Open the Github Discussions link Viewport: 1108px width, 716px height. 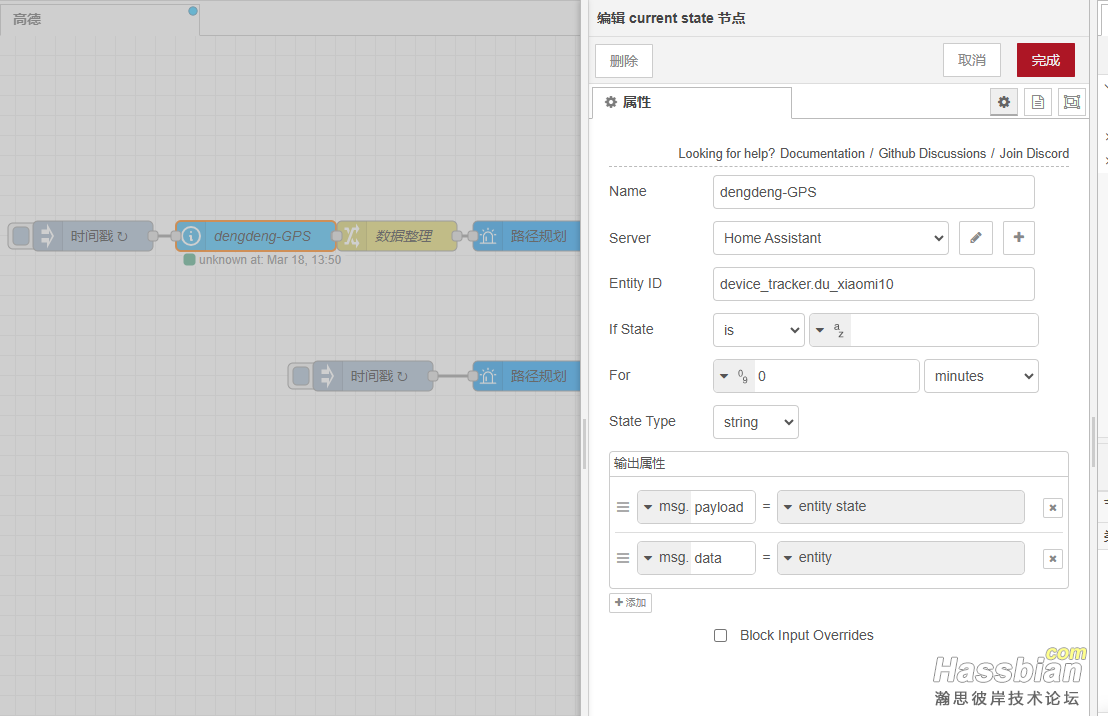932,153
